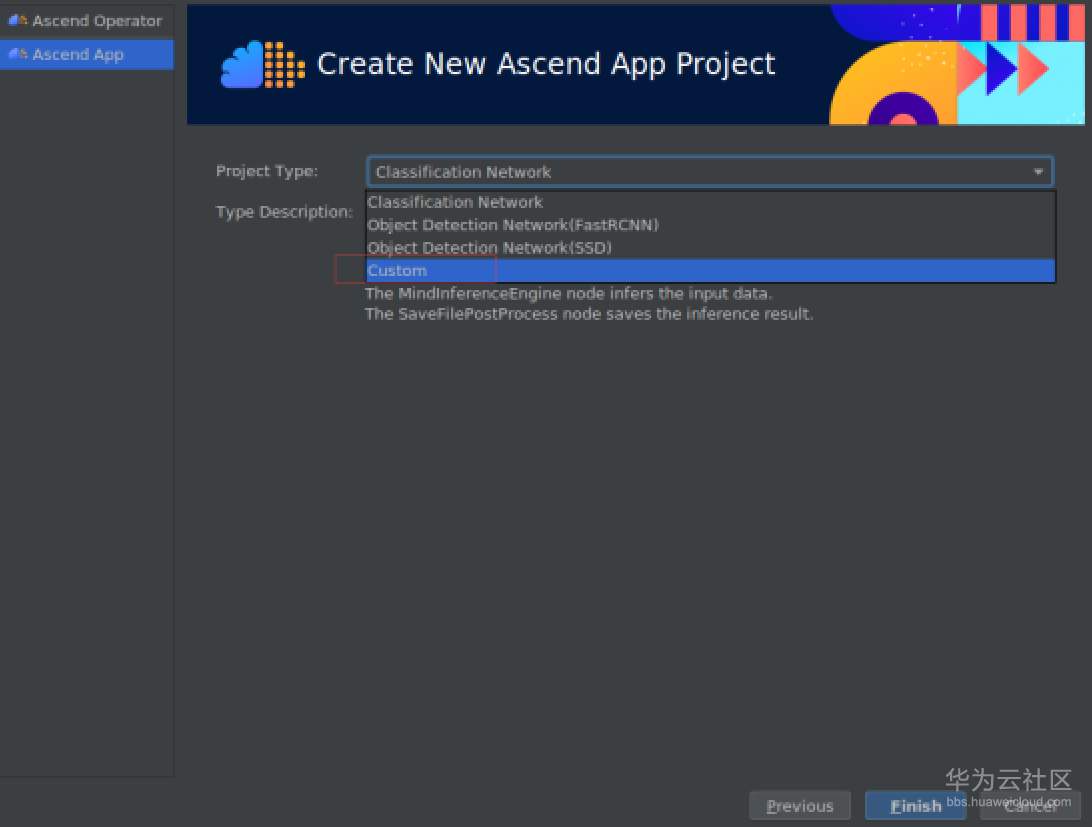Click the Project Type dropdown arrow

coord(1038,172)
